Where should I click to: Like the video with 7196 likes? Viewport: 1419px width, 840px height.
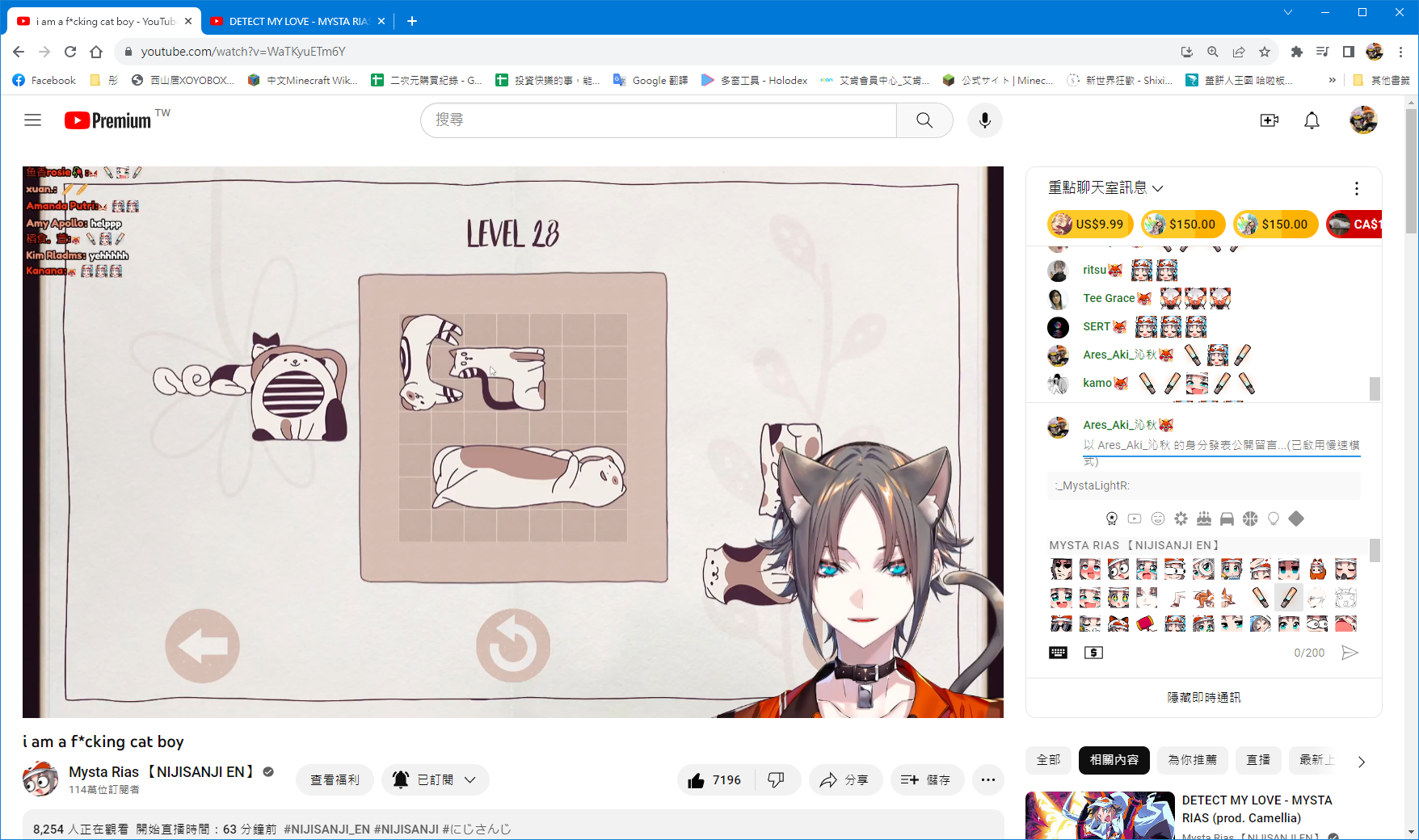coord(714,780)
